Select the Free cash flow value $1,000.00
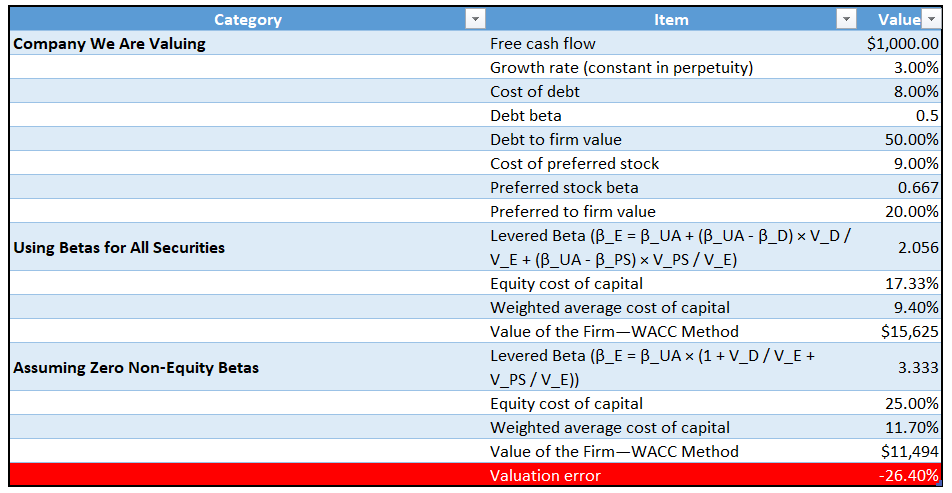The height and width of the screenshot is (493, 952). tap(903, 44)
